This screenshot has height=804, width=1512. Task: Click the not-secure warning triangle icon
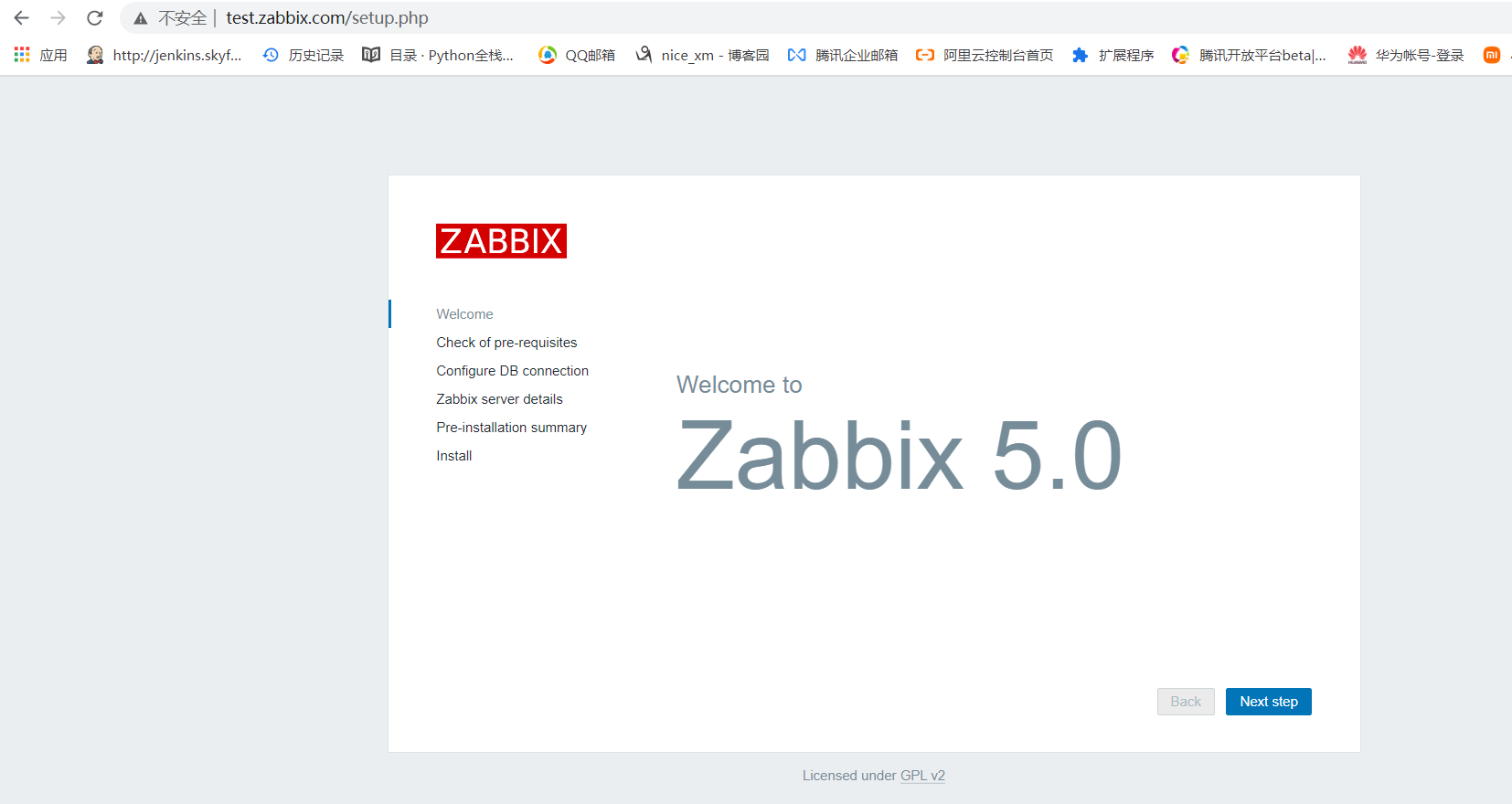pyautogui.click(x=140, y=18)
